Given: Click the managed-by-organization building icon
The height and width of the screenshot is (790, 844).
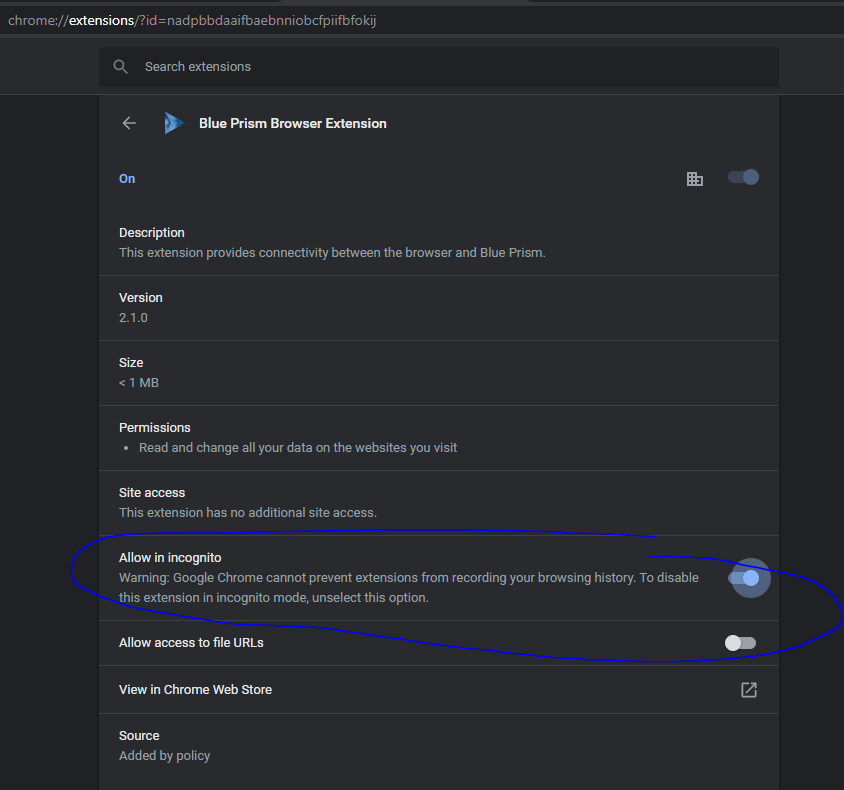Looking at the screenshot, I should click(695, 179).
